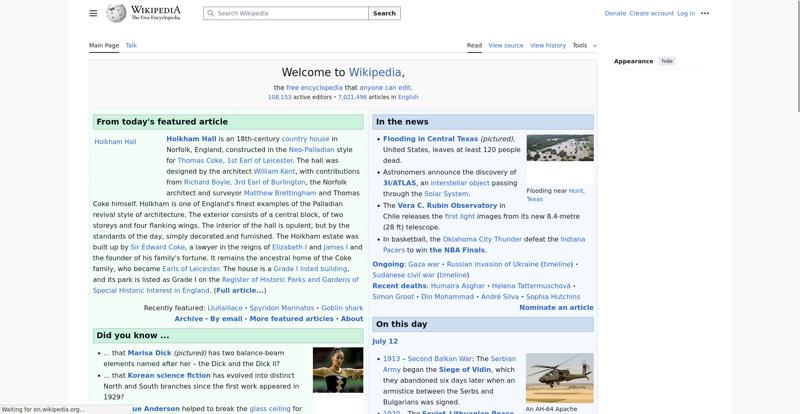The width and height of the screenshot is (800, 414).
Task: Click the search magnifier icon
Action: point(210,13)
